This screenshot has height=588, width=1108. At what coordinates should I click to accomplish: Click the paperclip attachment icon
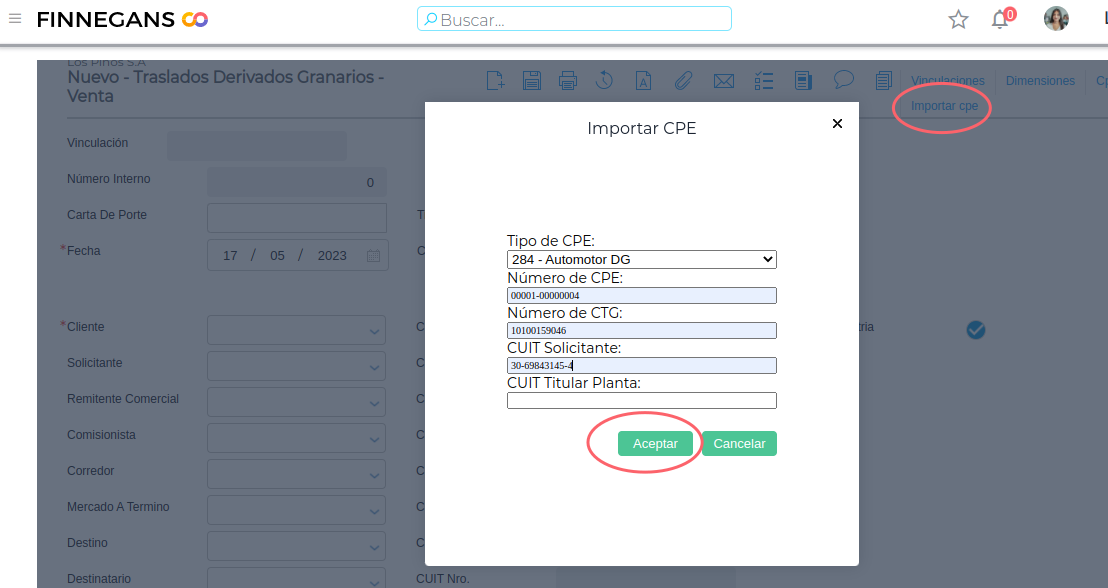(x=684, y=81)
